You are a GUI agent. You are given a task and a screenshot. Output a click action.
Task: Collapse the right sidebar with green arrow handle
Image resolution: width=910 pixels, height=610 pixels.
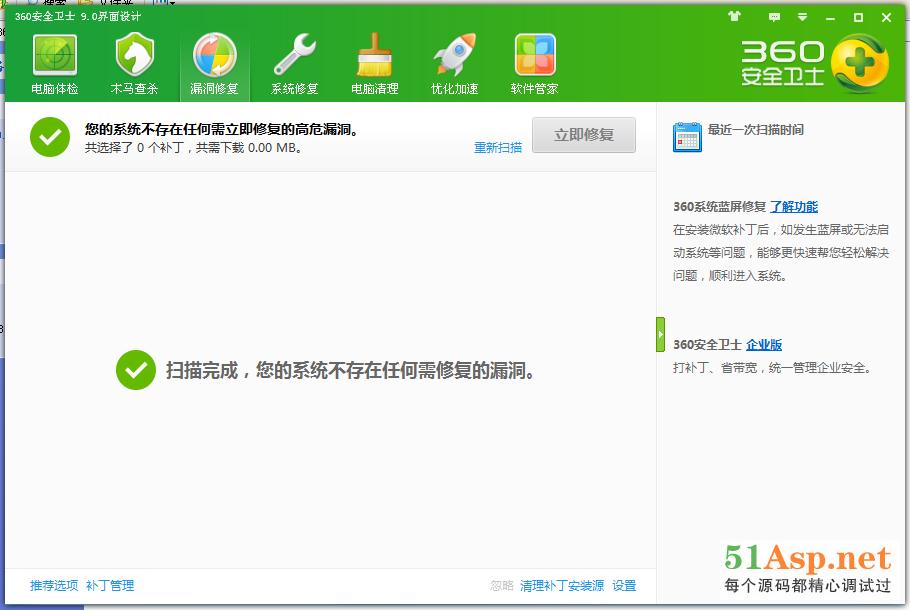[660, 334]
